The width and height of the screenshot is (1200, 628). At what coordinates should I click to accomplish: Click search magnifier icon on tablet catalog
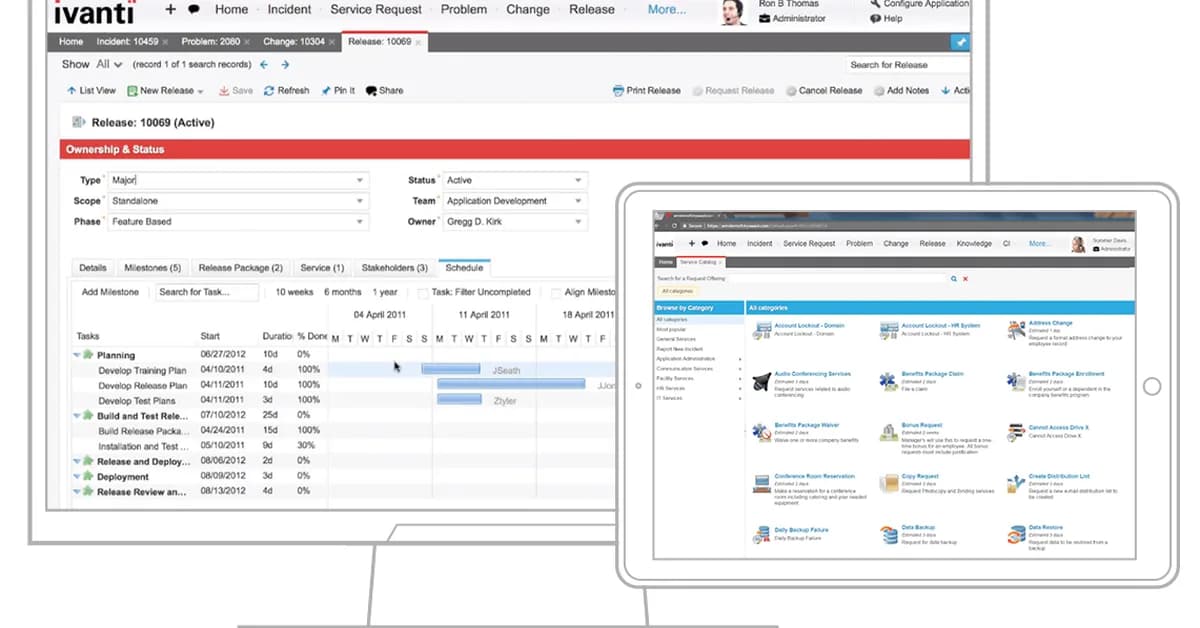[954, 279]
